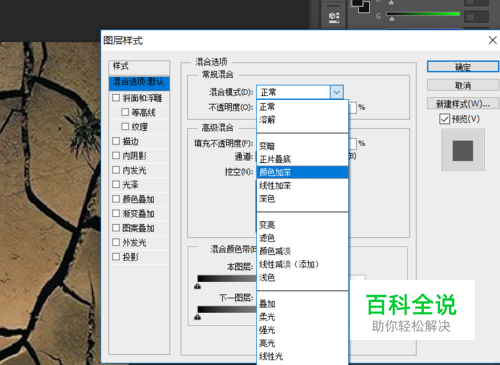
Task: Enable 描边 checkbox
Action: pos(116,141)
